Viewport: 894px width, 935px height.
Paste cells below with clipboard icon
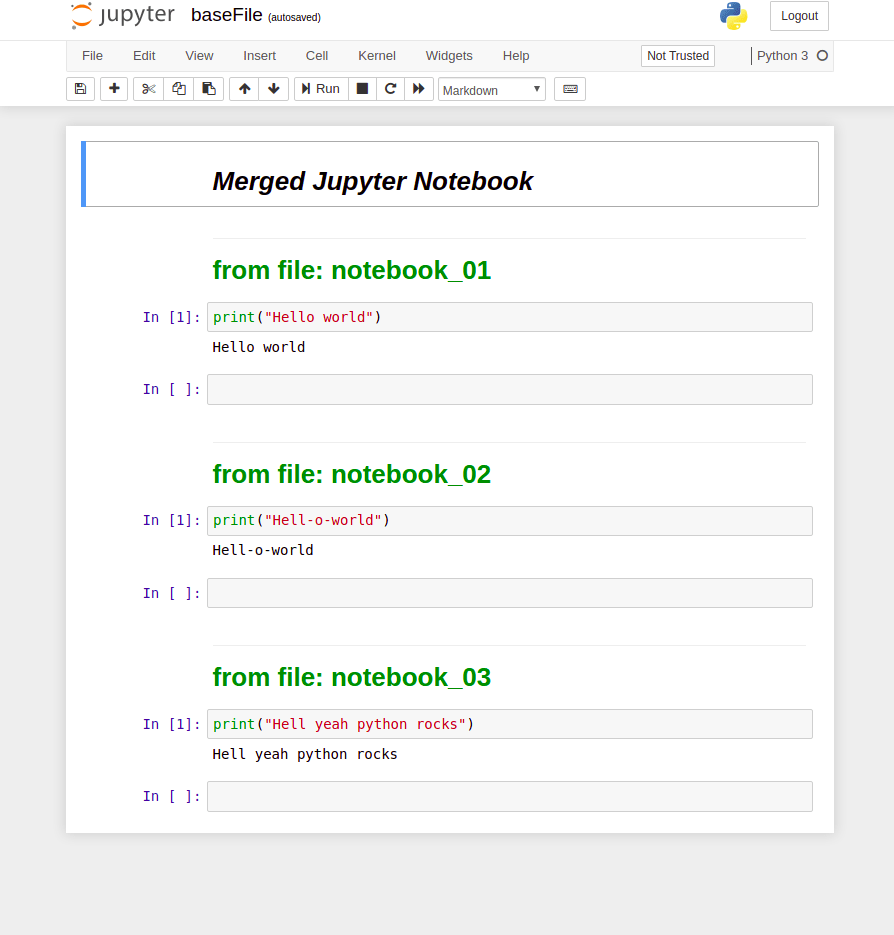pos(208,89)
